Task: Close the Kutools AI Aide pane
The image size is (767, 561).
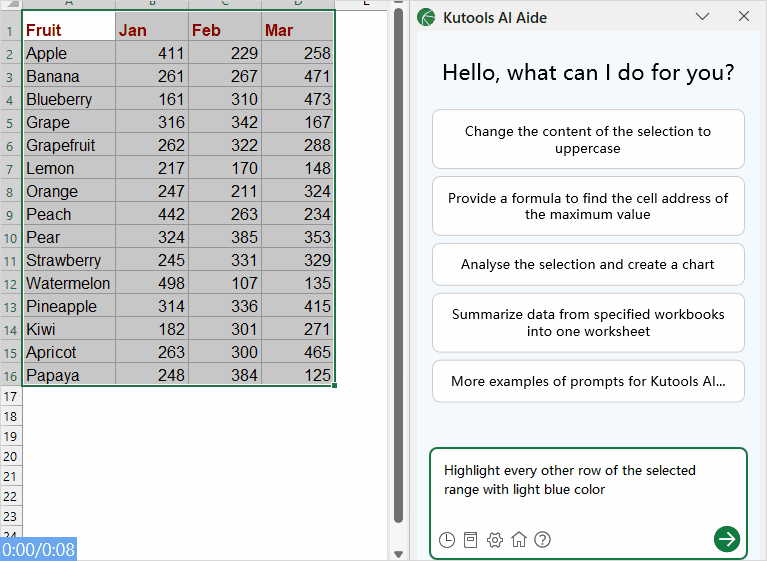Action: click(x=743, y=17)
